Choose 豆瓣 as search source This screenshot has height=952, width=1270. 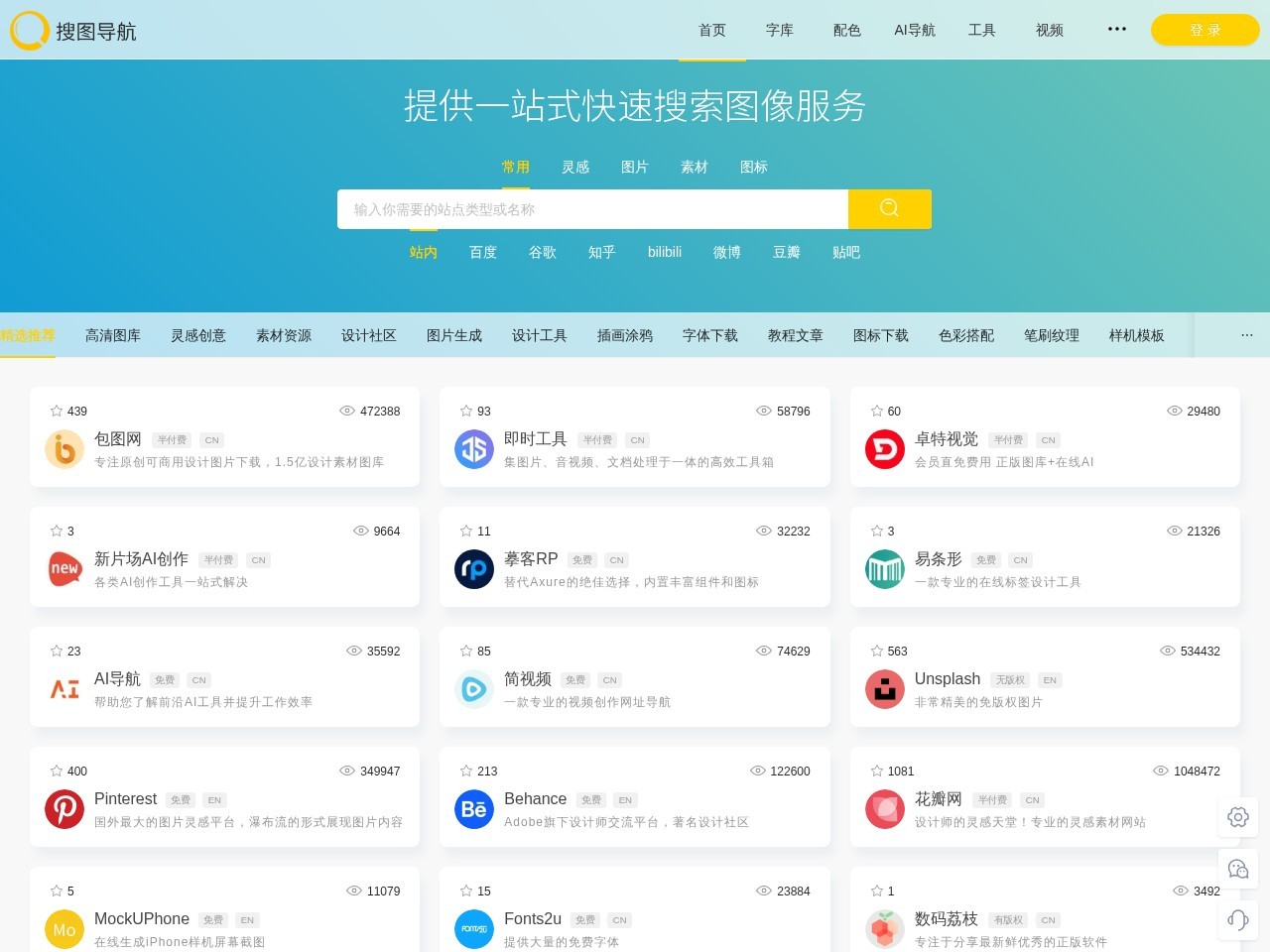coord(787,252)
